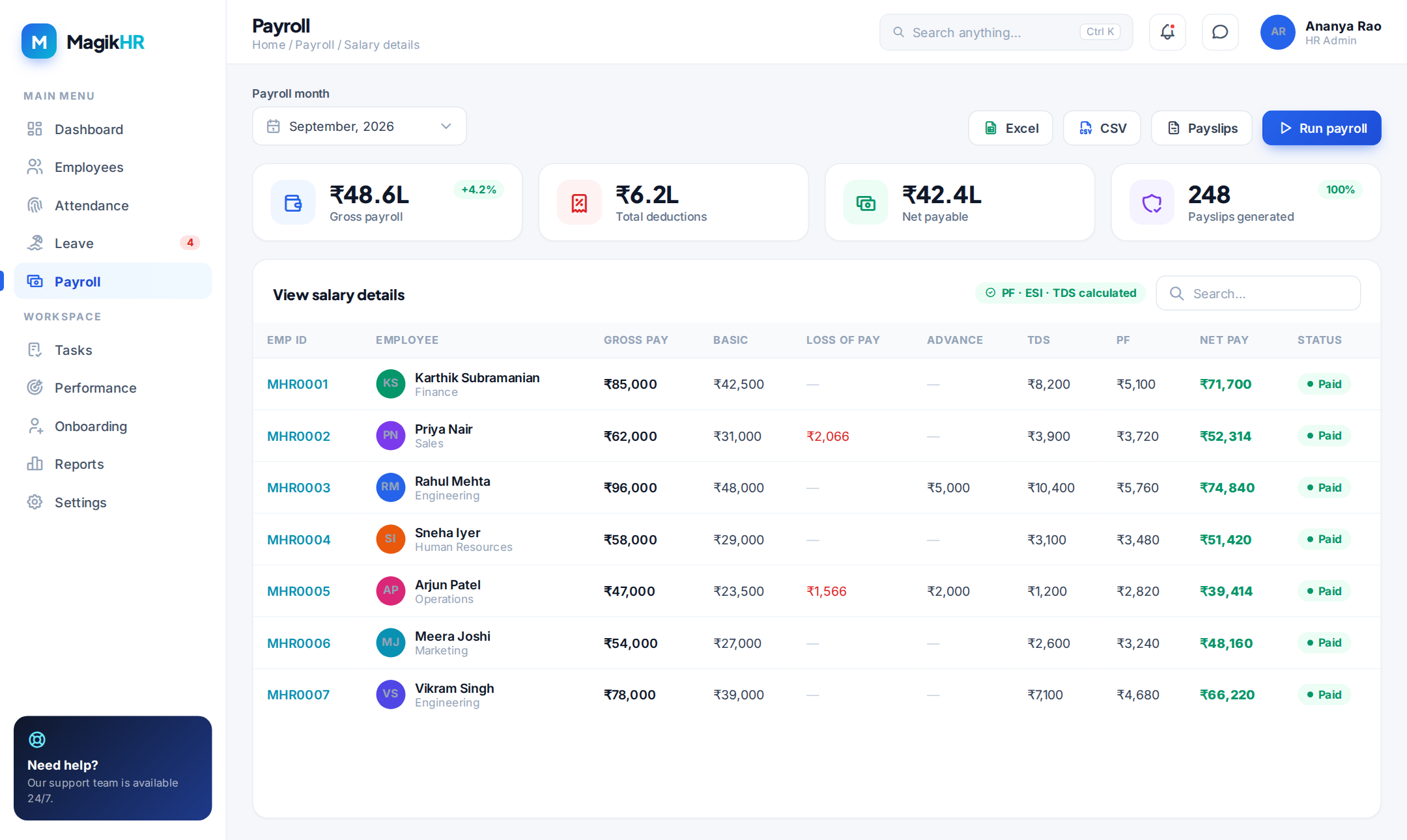Open Employees in sidebar
1407x840 pixels.
(113, 167)
